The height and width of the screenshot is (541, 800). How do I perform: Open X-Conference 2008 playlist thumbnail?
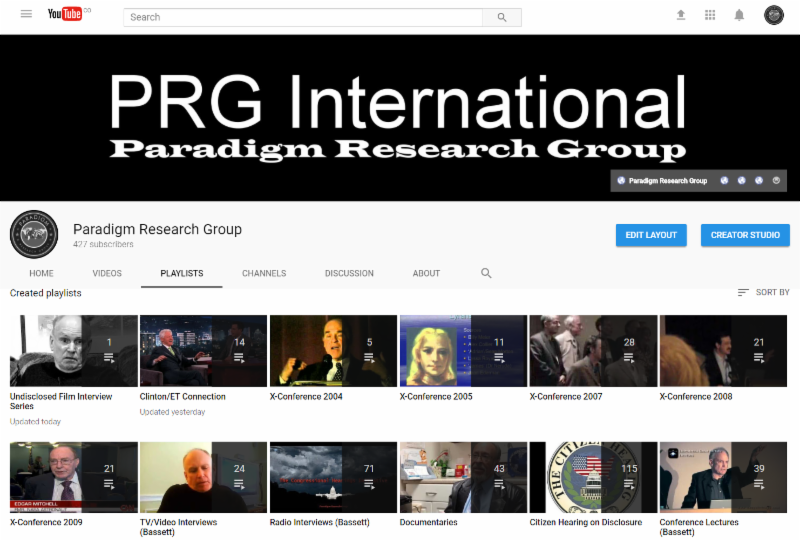pyautogui.click(x=723, y=351)
